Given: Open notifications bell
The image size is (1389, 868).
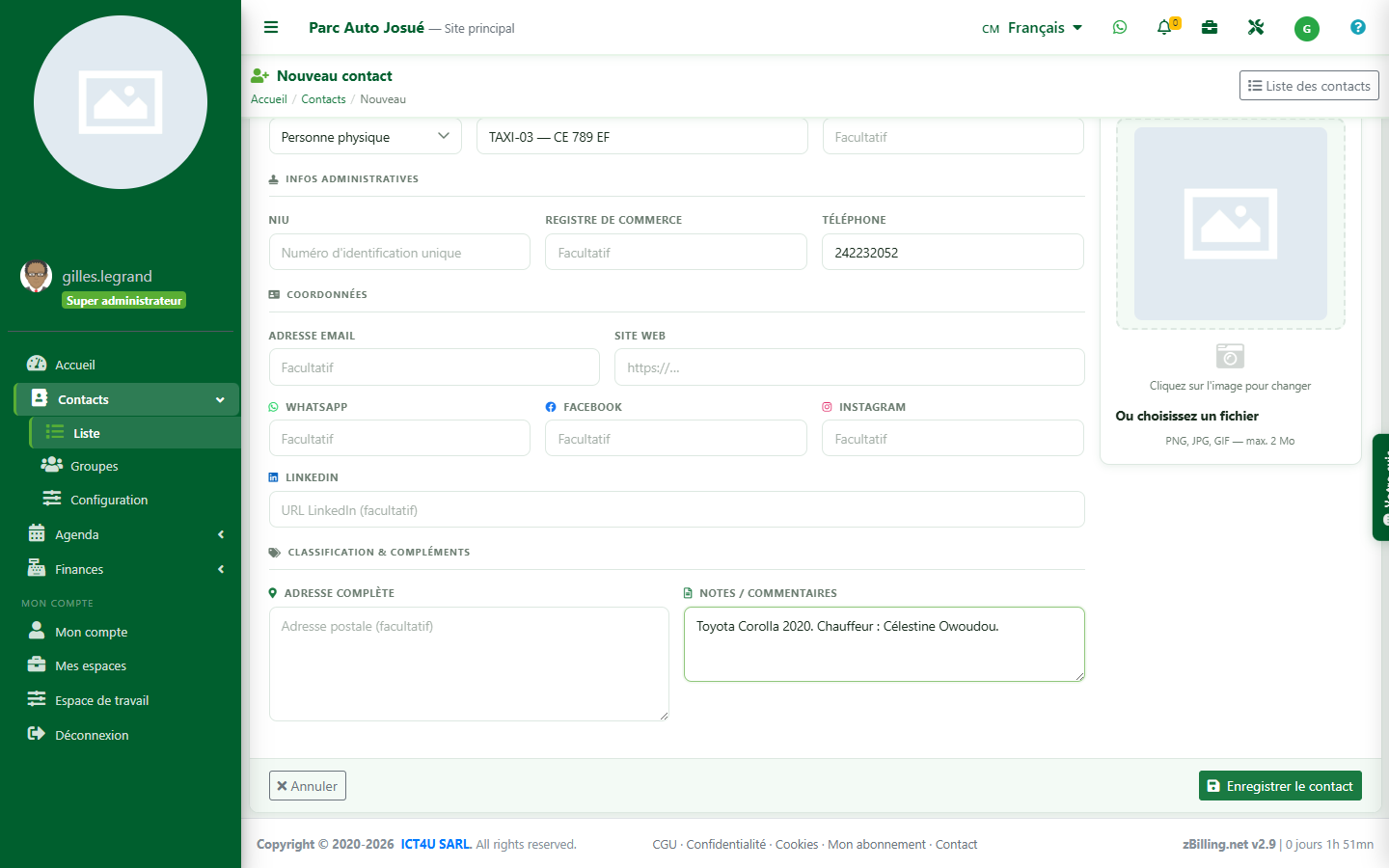Looking at the screenshot, I should point(1165,28).
